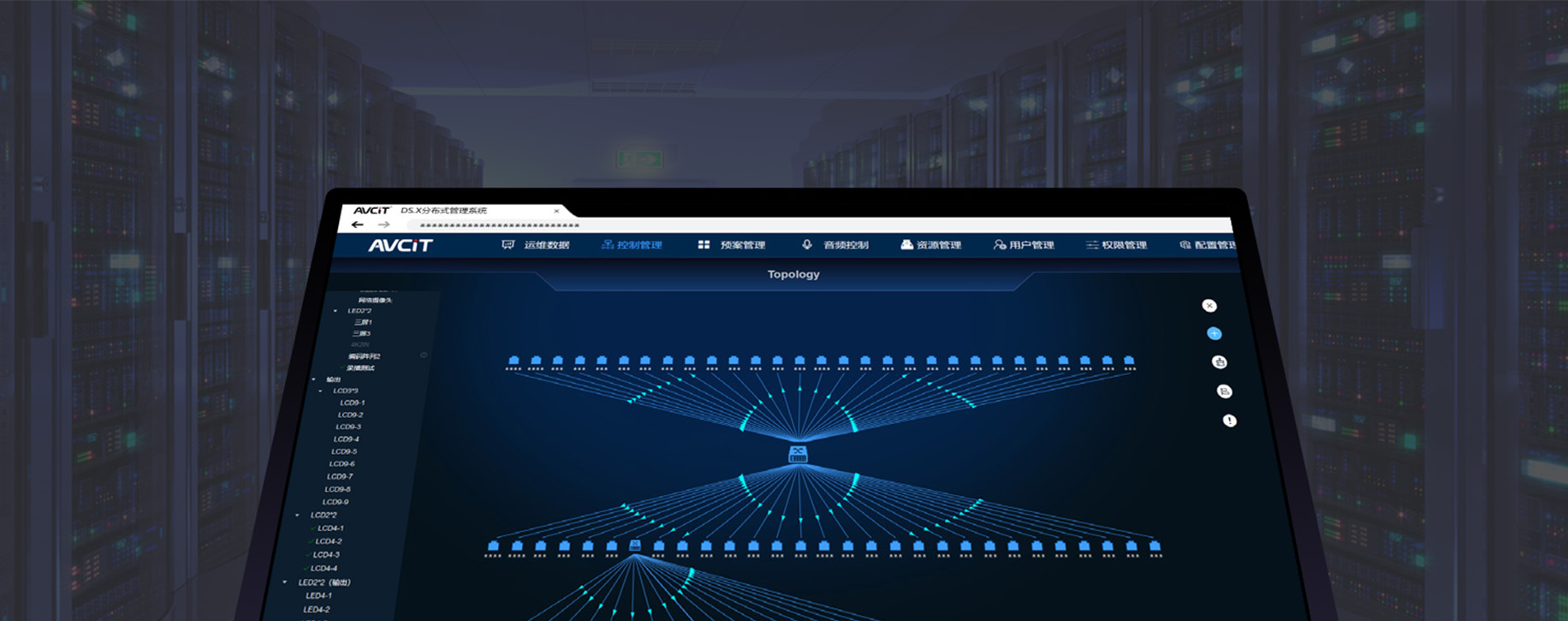The height and width of the screenshot is (621, 1568).
Task: Select 三屏3 in the tree
Action: pyautogui.click(x=361, y=333)
